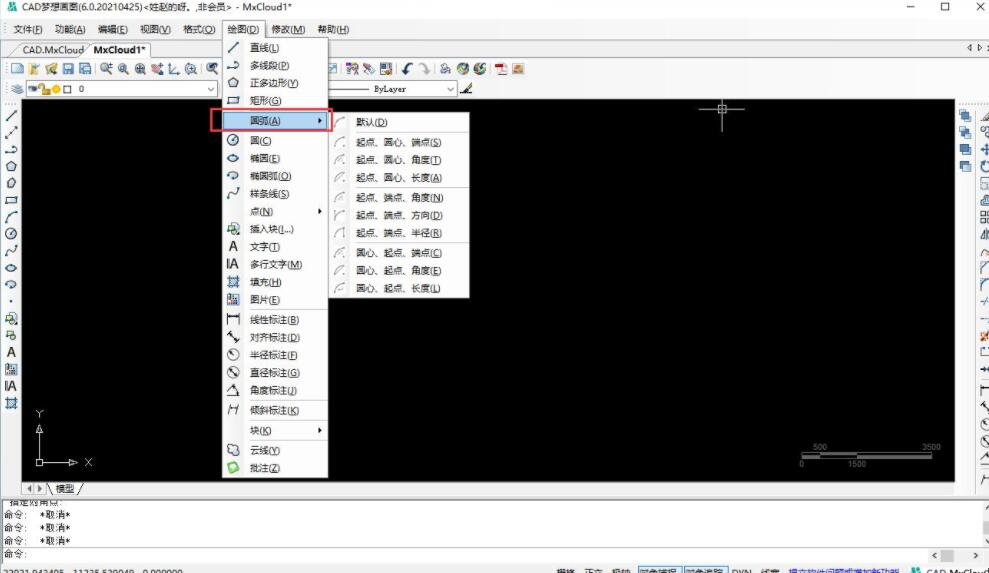989x573 pixels.
Task: Select the Polygon tool in left toolbar
Action: 11,166
